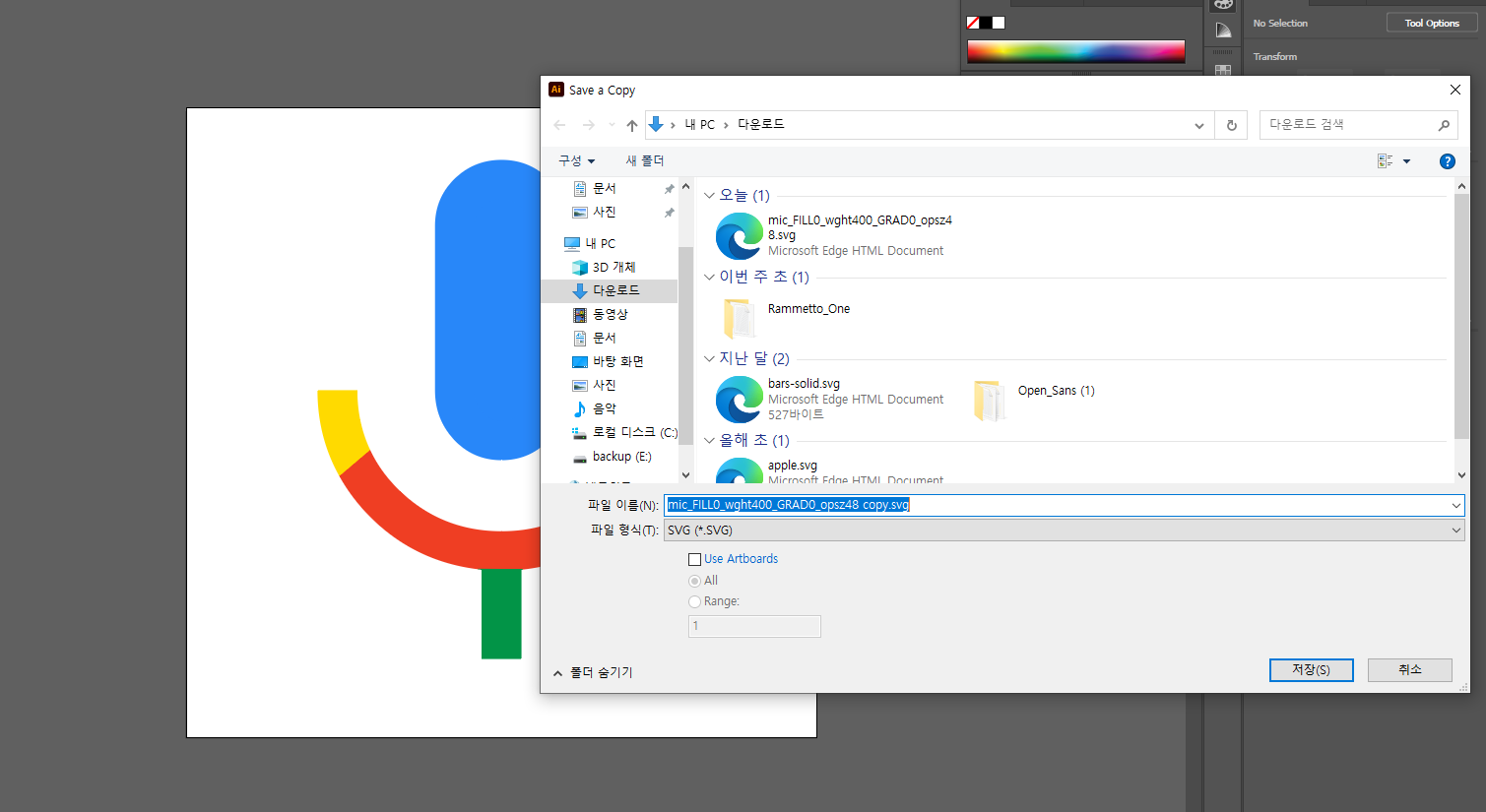The image size is (1486, 812).
Task: Click 저장(S) to save
Action: pos(1311,669)
